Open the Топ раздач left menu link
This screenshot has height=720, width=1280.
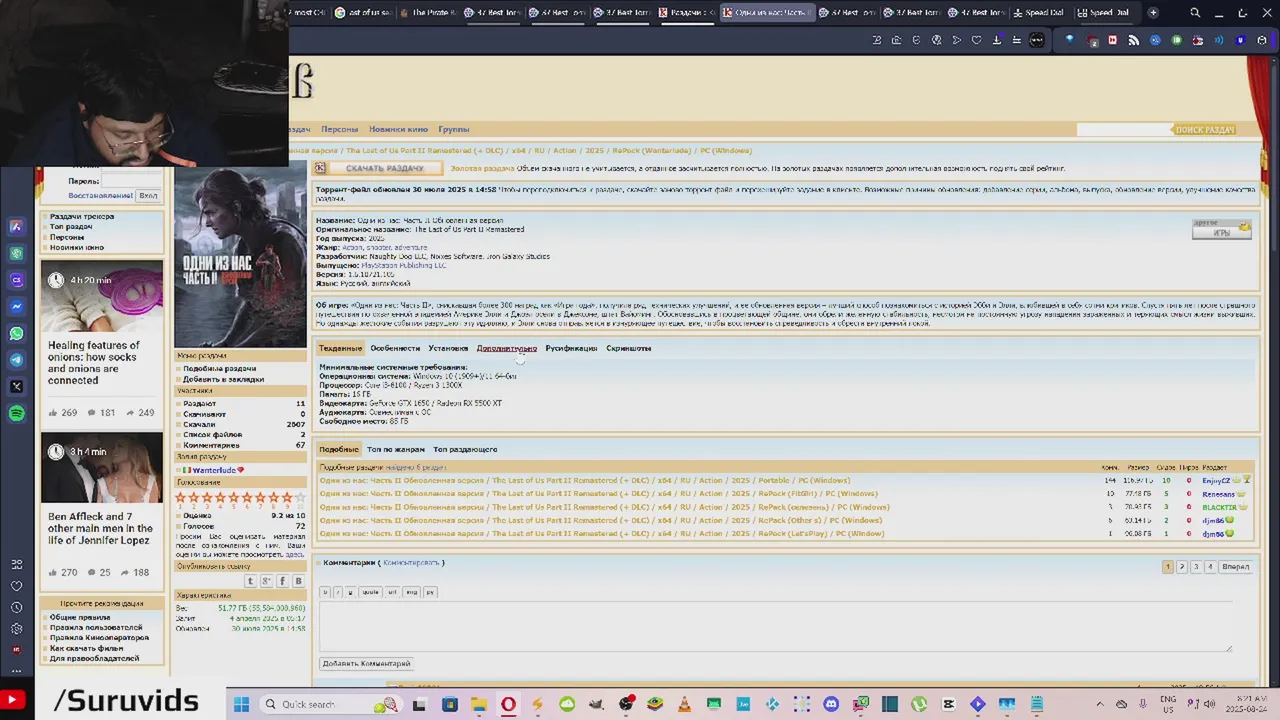point(71,227)
